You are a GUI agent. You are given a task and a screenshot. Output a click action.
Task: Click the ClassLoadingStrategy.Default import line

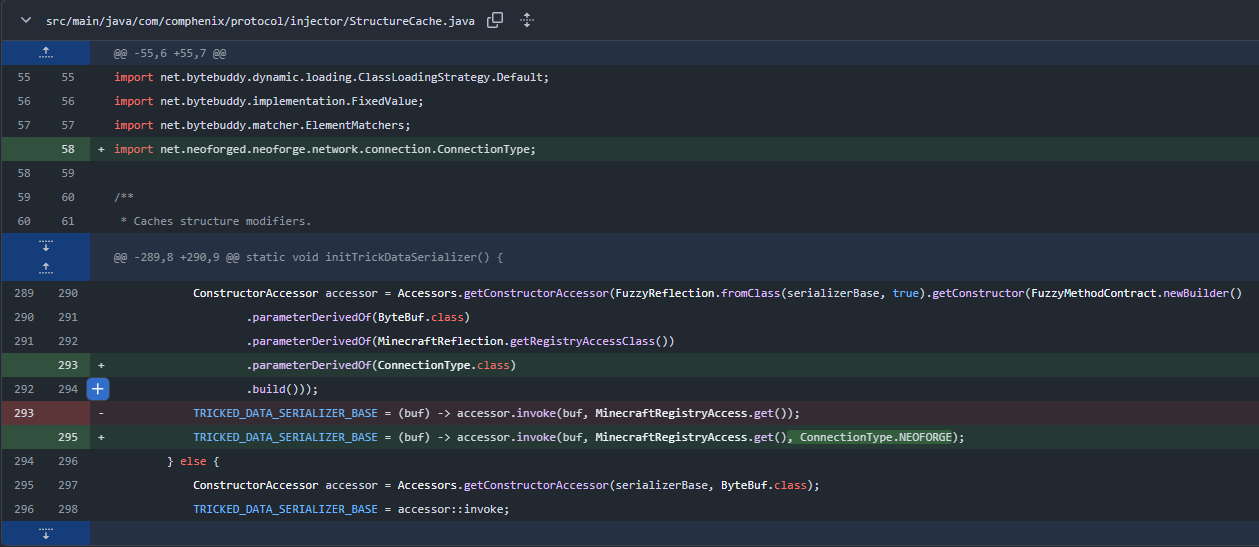[x=332, y=77]
